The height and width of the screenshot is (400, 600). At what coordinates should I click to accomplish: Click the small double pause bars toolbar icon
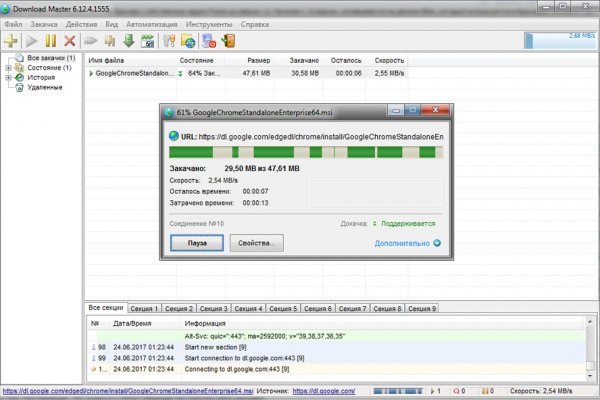110,41
